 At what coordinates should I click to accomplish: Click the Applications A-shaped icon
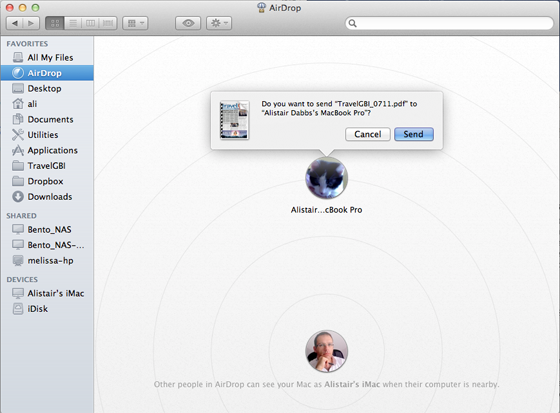point(18,150)
